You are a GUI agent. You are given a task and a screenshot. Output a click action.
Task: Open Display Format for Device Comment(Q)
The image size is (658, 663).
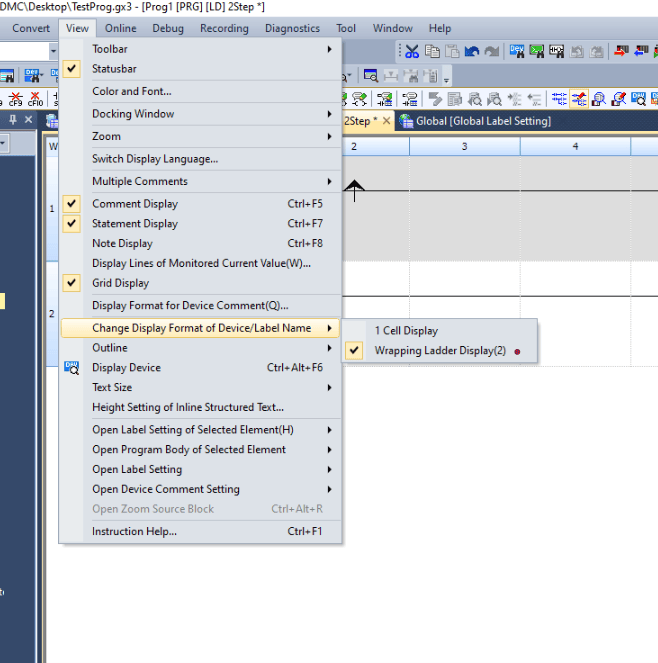coord(200,306)
